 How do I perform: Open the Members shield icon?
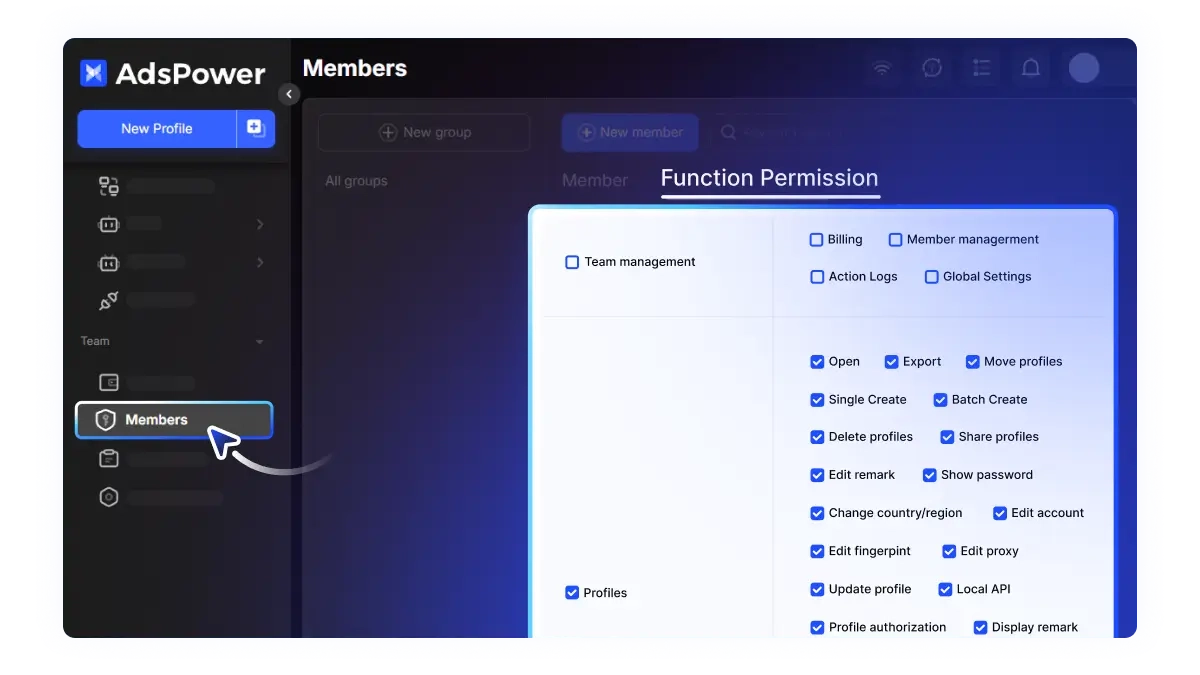(x=105, y=420)
